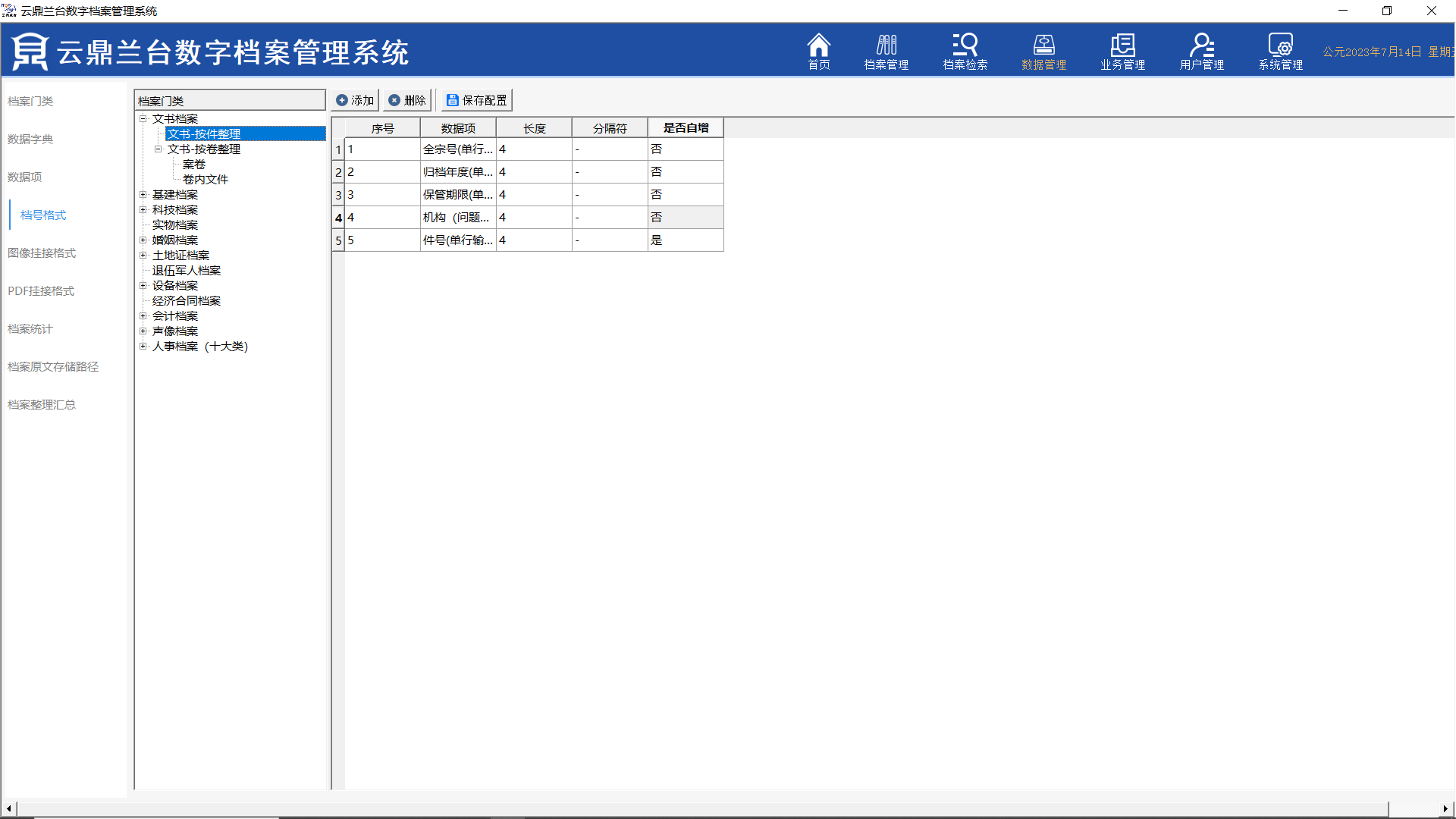Collapse the 文书-按卷整理 node
Viewport: 1456px width, 819px height.
[x=158, y=149]
